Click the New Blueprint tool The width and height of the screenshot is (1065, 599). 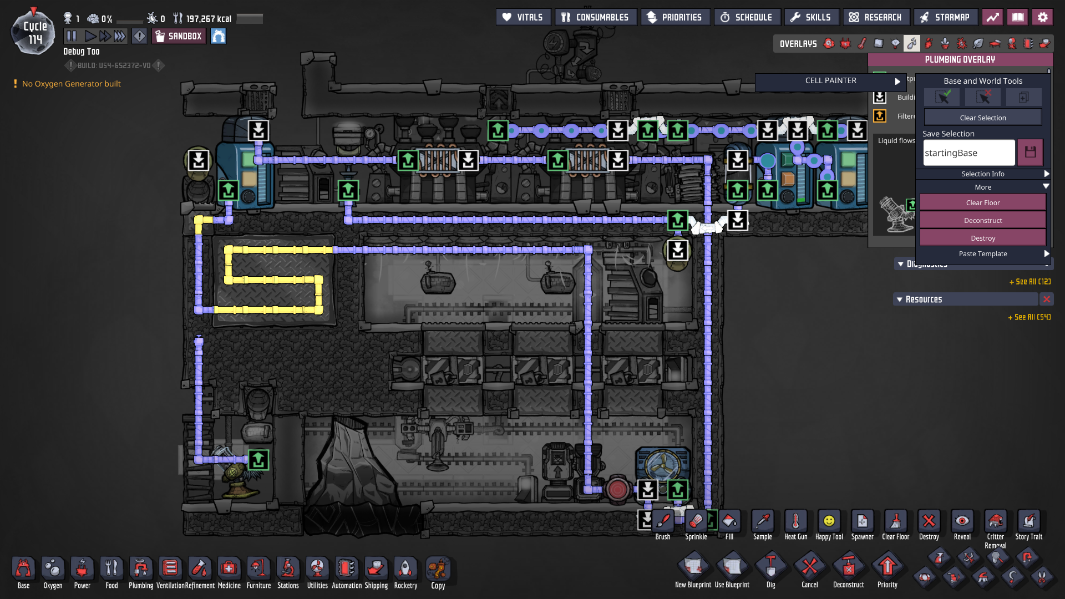click(x=693, y=567)
